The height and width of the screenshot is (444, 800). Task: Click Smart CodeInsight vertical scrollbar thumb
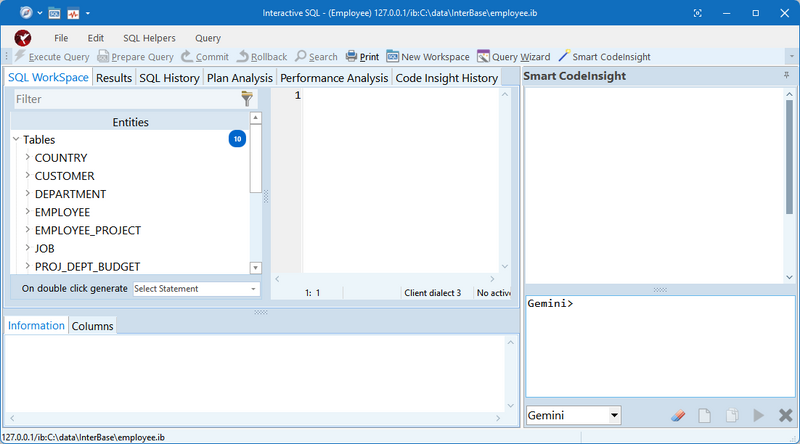(789, 157)
